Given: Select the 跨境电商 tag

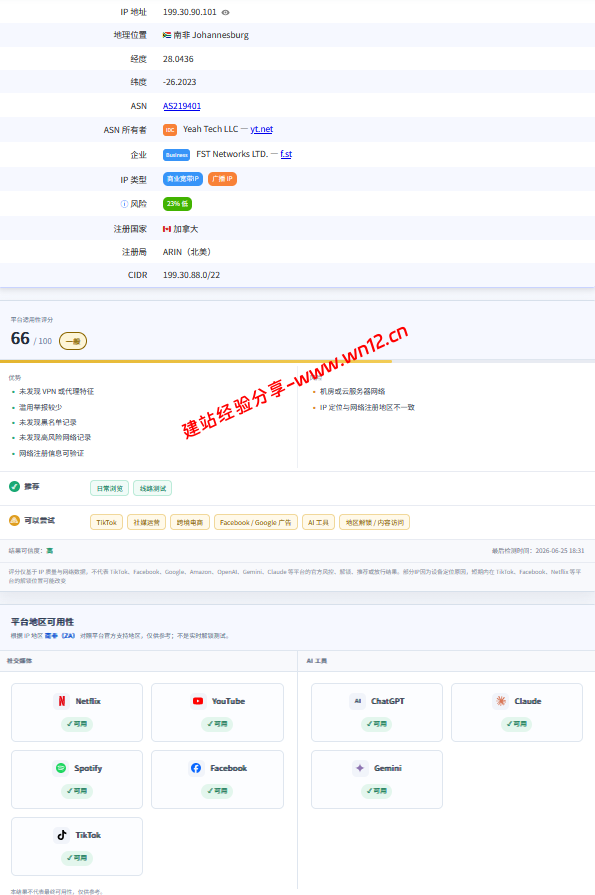Looking at the screenshot, I should [x=190, y=522].
